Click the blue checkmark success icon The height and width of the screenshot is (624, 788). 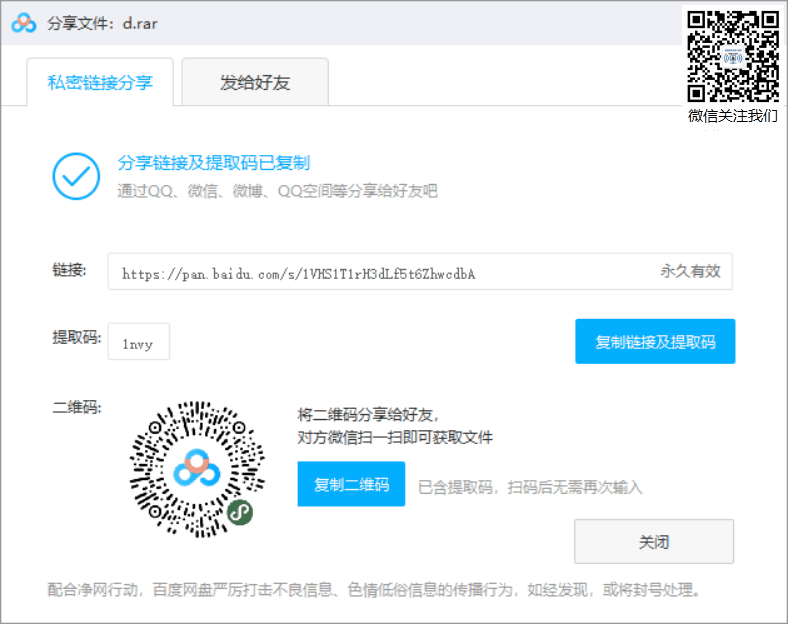click(x=76, y=176)
